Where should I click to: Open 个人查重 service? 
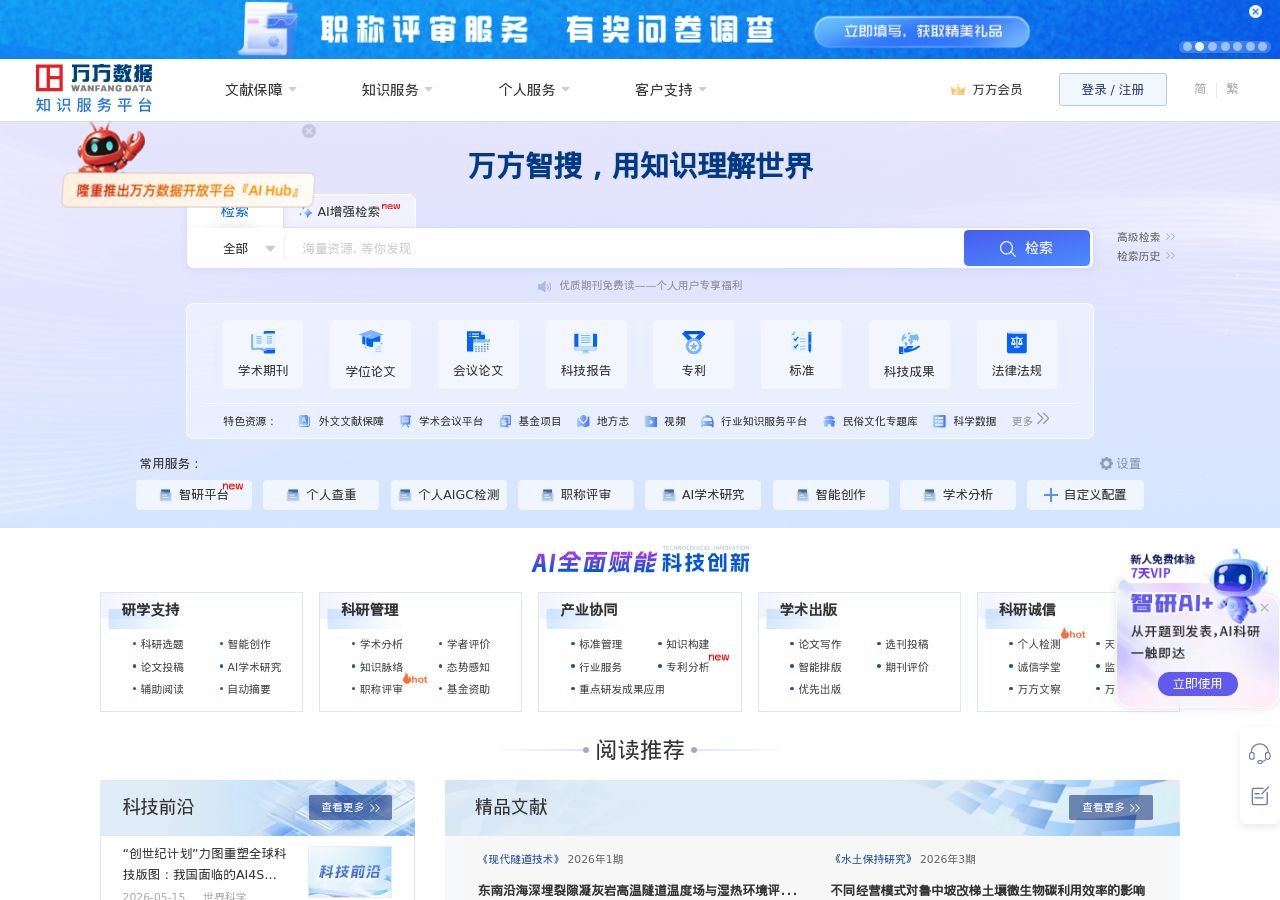click(321, 495)
